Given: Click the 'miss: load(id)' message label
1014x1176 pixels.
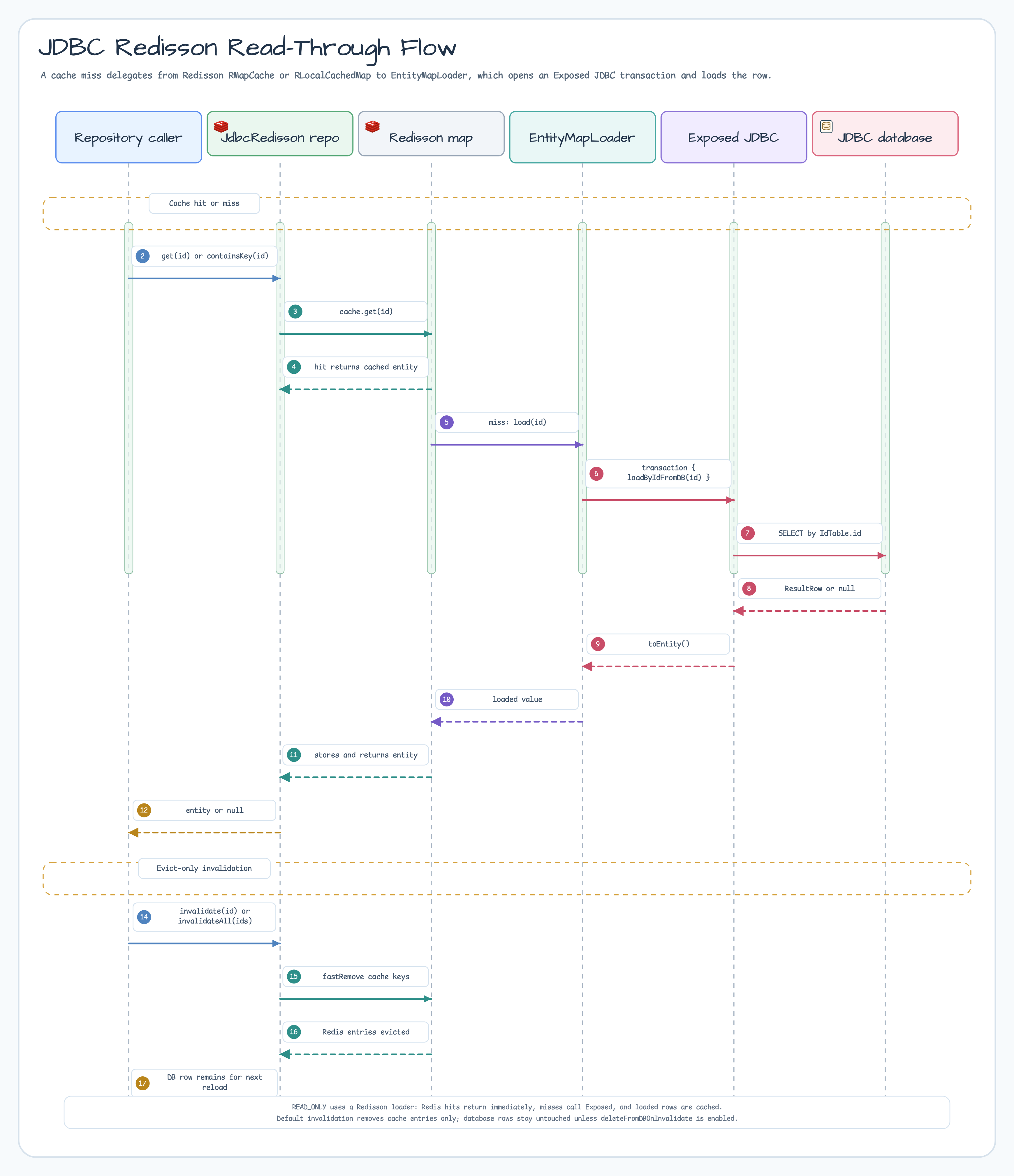Looking at the screenshot, I should coord(518,422).
